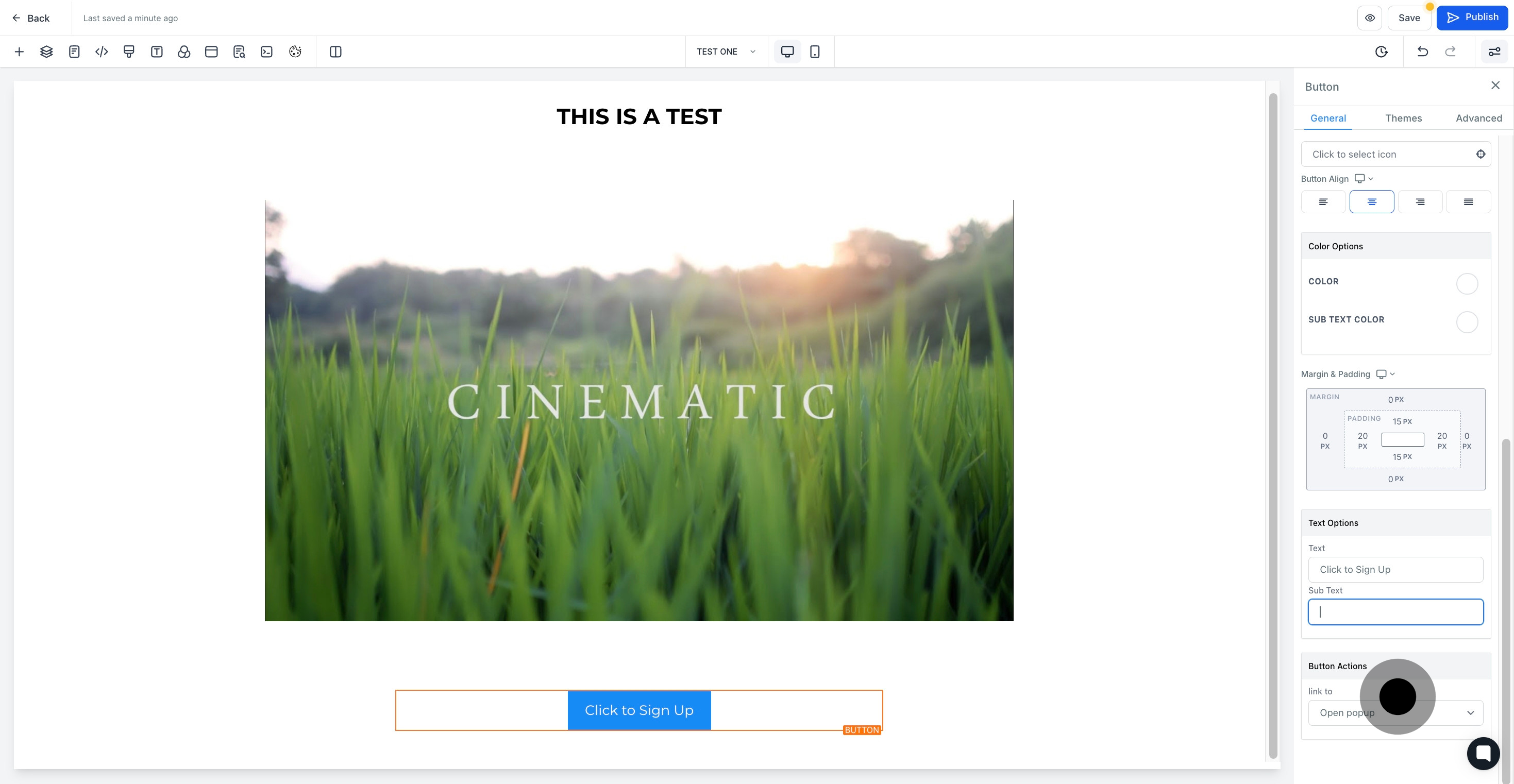Click the Sub Text input field

click(x=1395, y=612)
